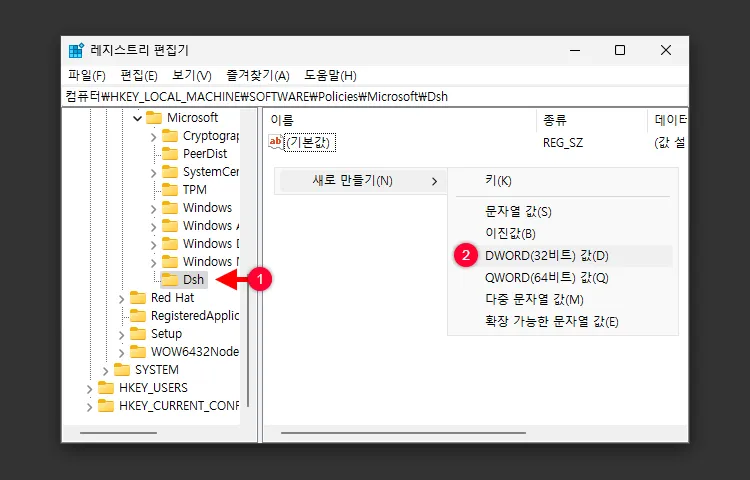Expand the HKEY_USERS hive
750x480 pixels.
(x=89, y=389)
